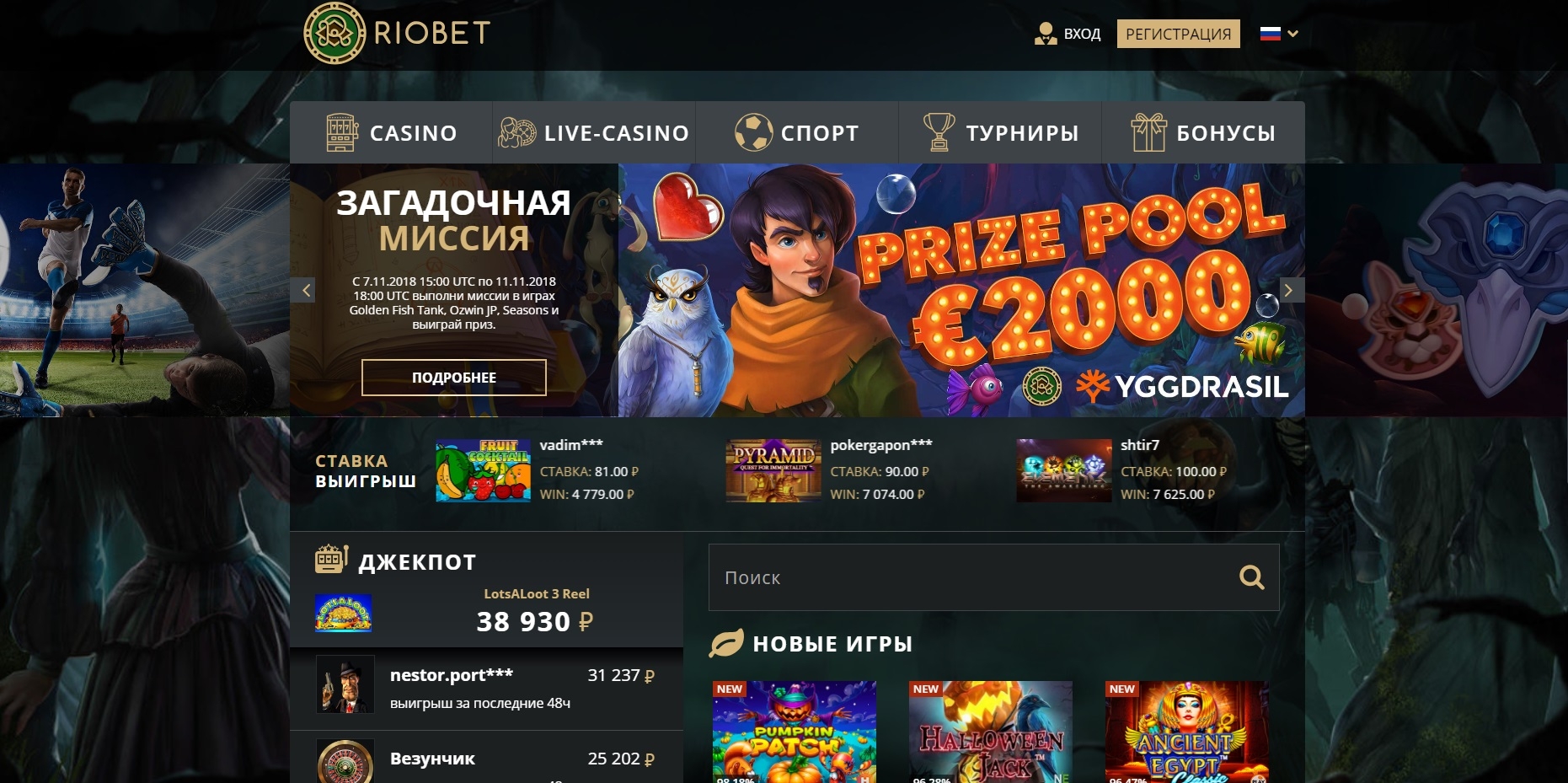Open the ТУРНИРЫ tab
1568x783 pixels.
pyautogui.click(x=1000, y=132)
